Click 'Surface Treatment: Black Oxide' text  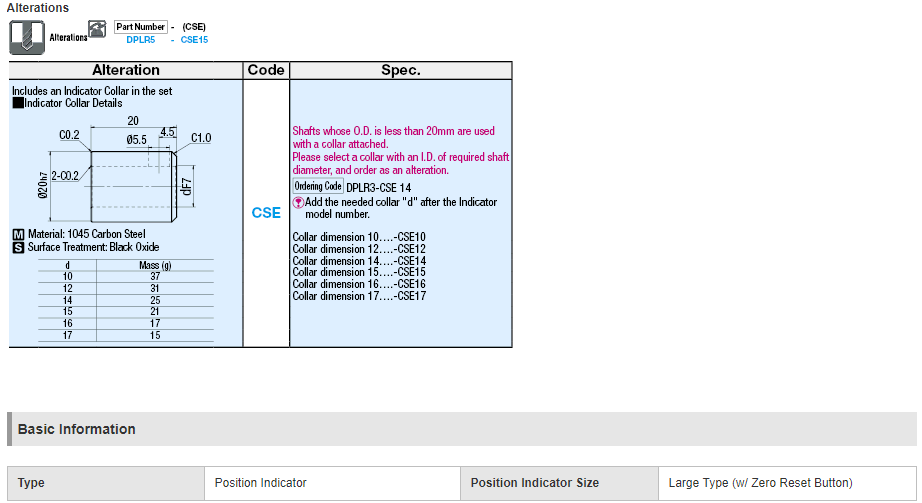click(x=93, y=248)
